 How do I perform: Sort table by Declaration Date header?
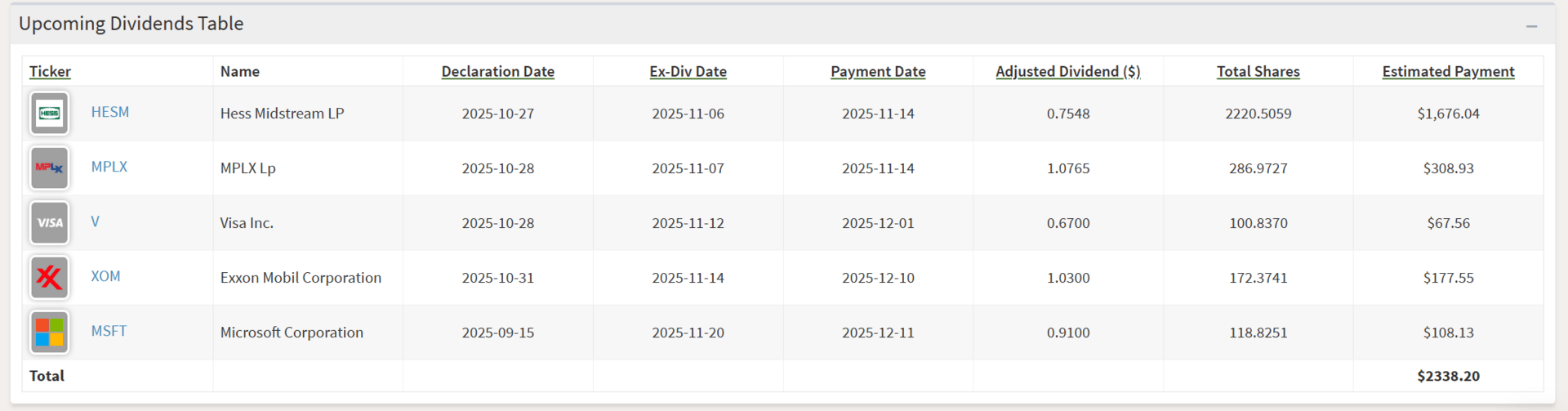pyautogui.click(x=497, y=71)
